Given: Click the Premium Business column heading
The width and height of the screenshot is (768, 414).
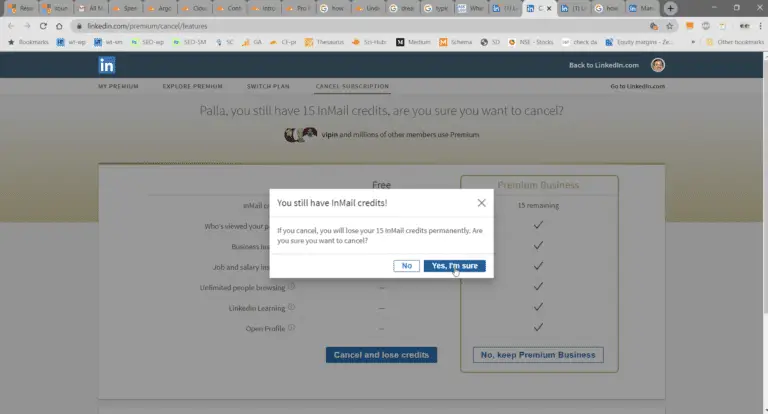Looking at the screenshot, I should 538,185.
